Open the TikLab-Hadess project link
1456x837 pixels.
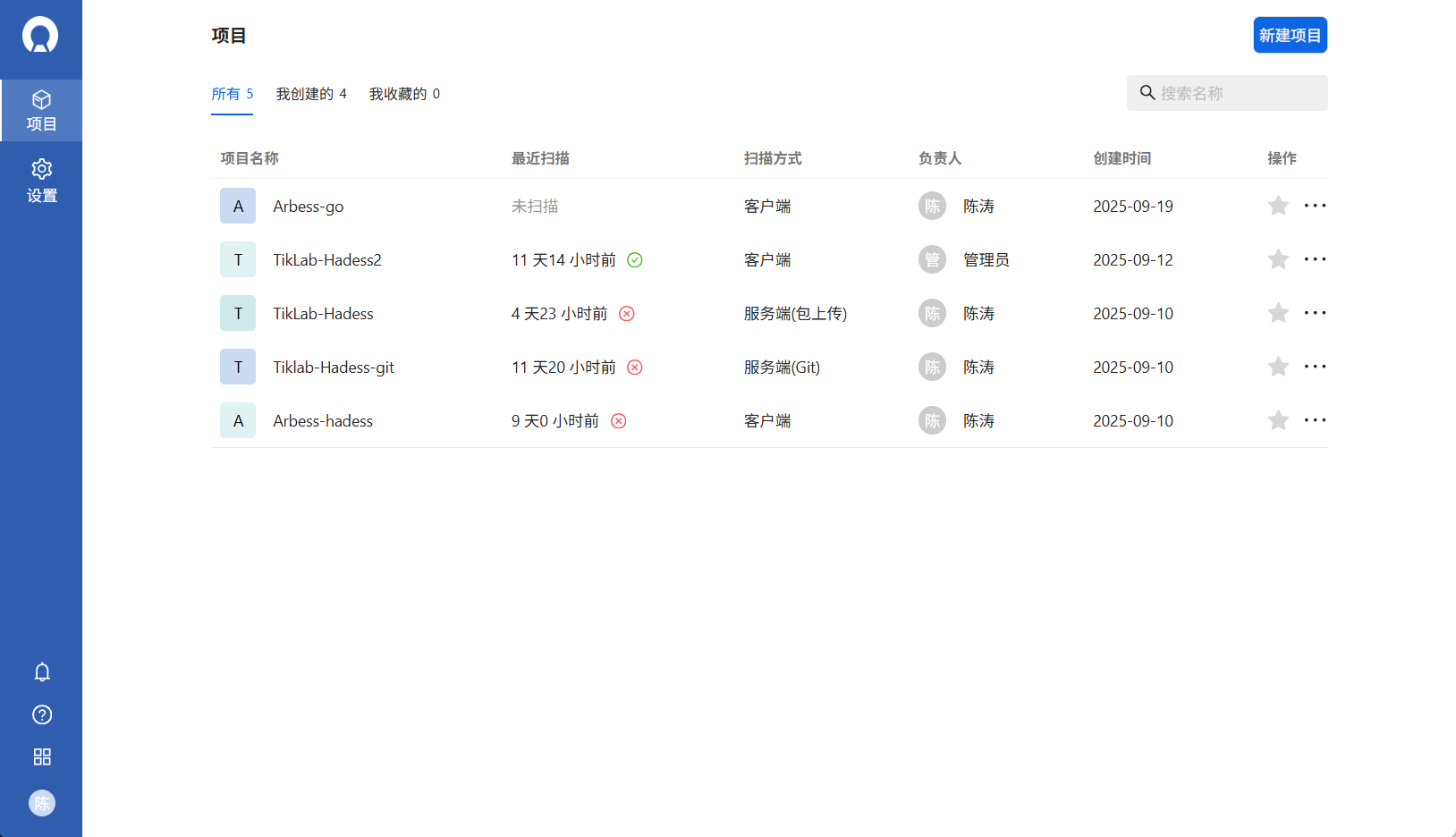point(323,314)
